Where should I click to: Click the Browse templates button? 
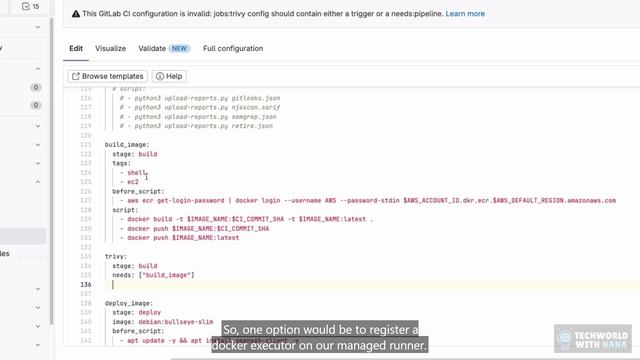(107, 76)
